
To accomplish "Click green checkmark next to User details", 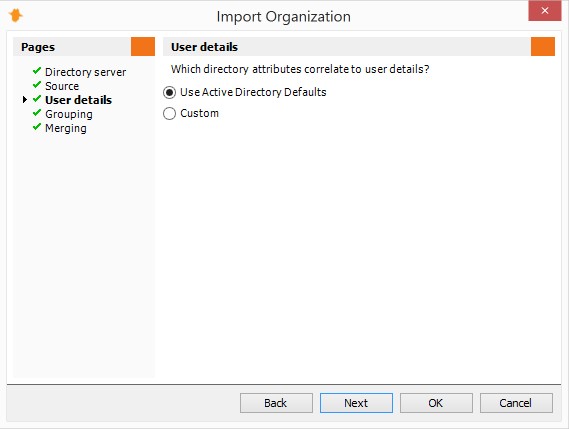I will coord(37,99).
